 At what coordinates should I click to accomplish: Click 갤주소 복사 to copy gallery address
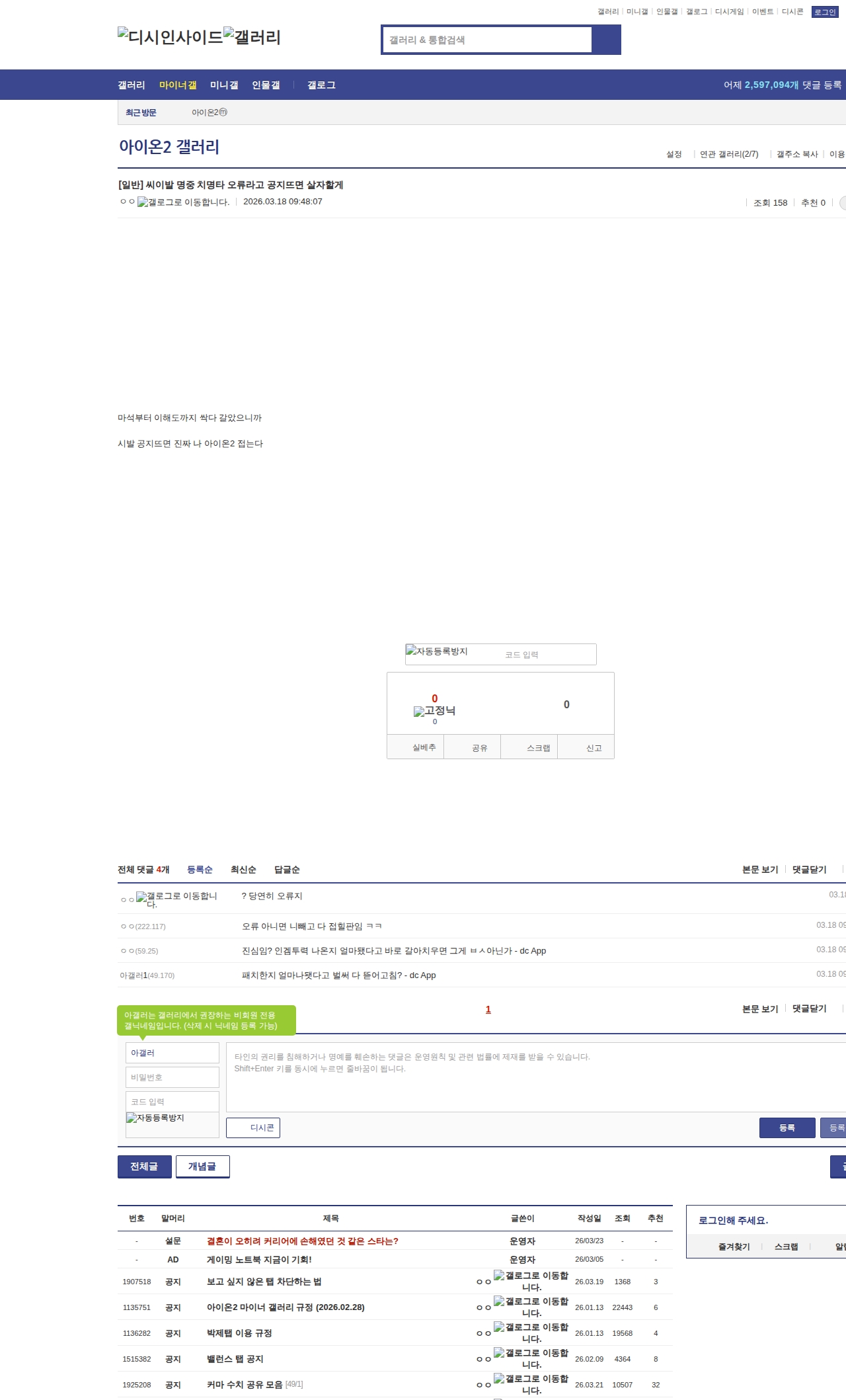(797, 154)
